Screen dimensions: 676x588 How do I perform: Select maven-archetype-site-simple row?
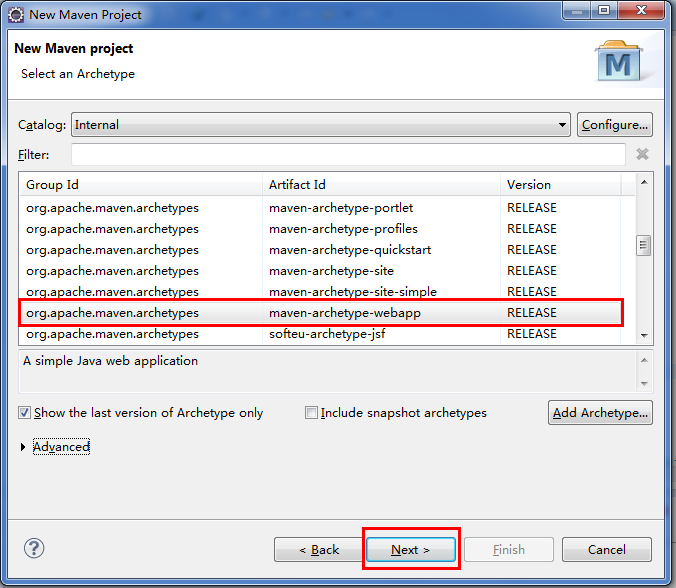coord(320,292)
